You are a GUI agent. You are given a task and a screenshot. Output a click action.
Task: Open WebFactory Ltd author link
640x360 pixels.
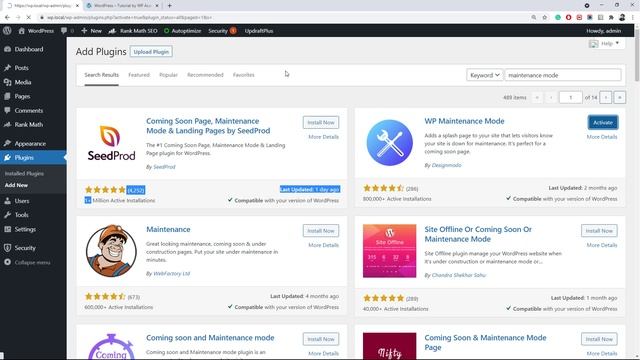[x=171, y=273]
